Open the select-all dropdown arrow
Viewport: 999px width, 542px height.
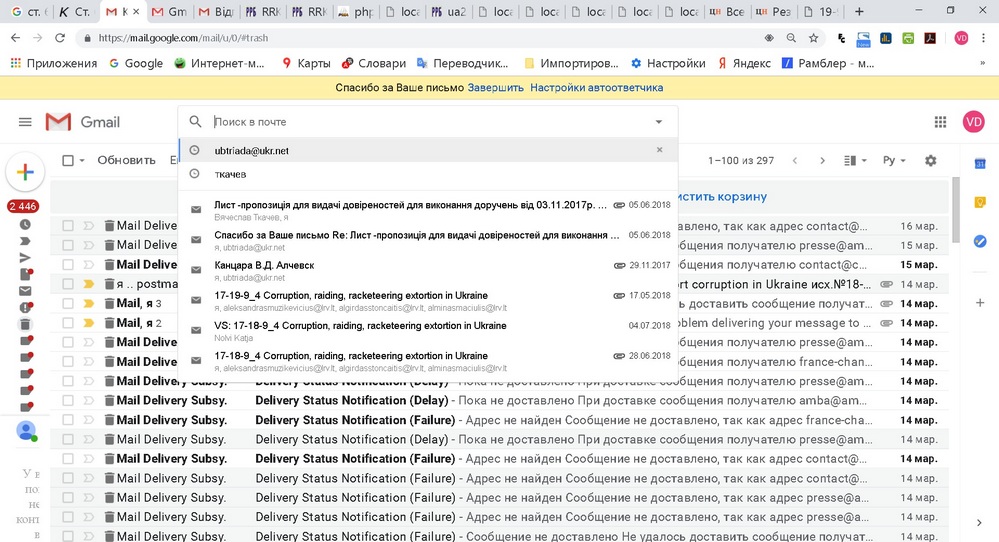click(82, 160)
